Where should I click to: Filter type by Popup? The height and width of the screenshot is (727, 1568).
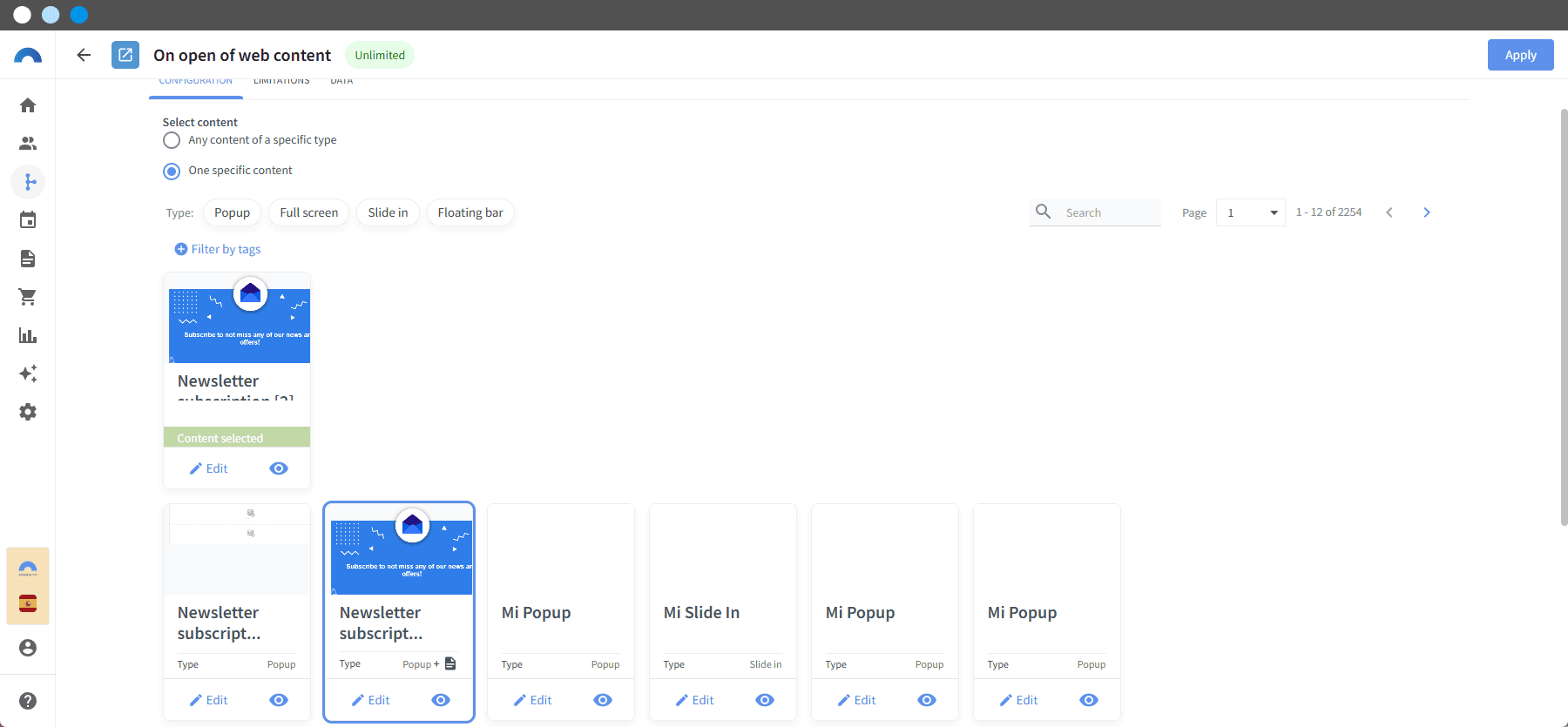point(232,212)
